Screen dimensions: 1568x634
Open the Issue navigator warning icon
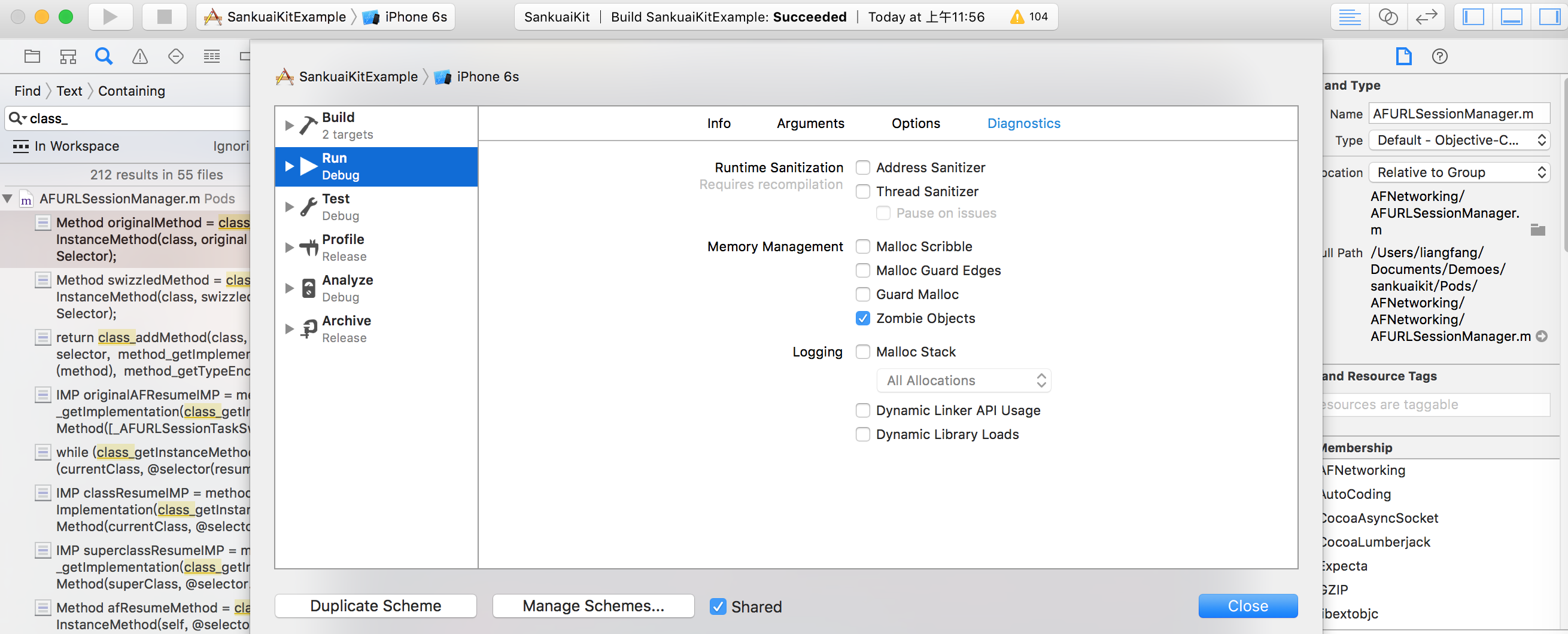click(x=140, y=57)
